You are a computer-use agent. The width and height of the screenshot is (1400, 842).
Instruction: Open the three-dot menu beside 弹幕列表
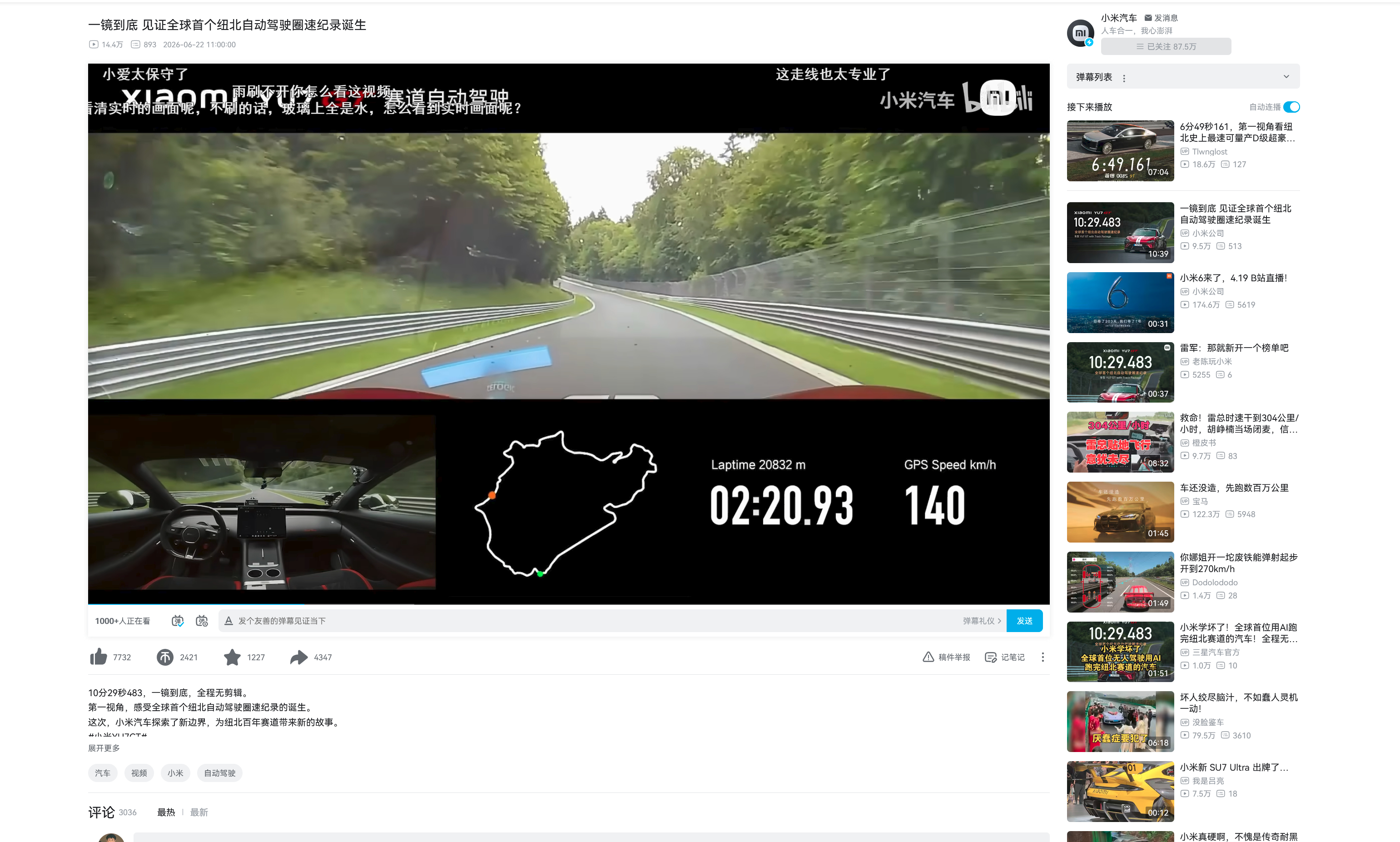coord(1124,78)
